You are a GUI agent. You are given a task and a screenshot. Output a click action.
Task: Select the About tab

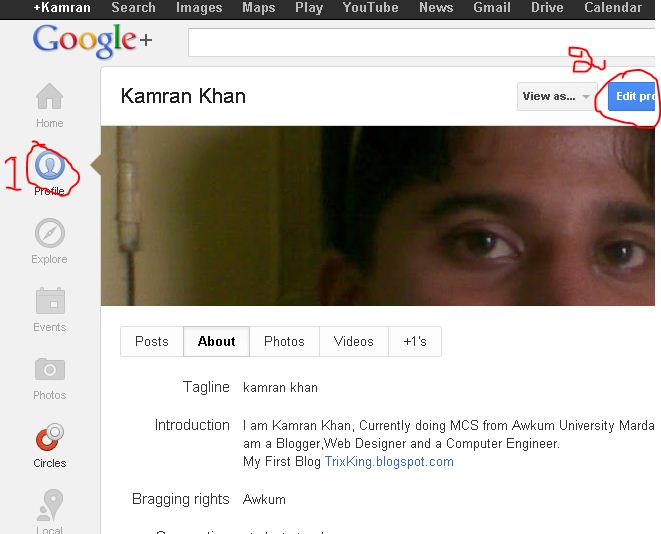tap(216, 341)
